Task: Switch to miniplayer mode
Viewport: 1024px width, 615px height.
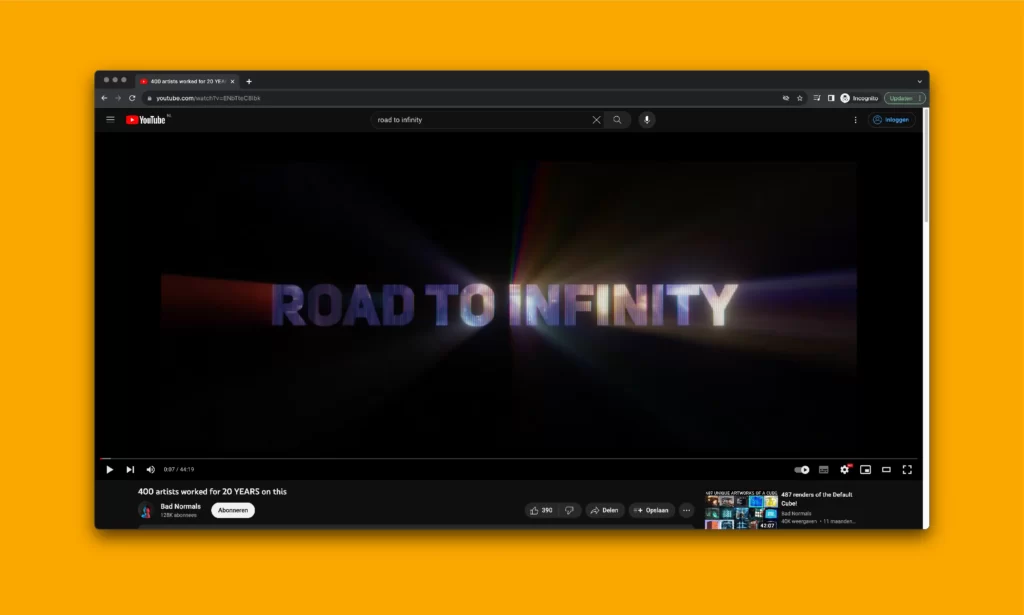Action: (865, 469)
